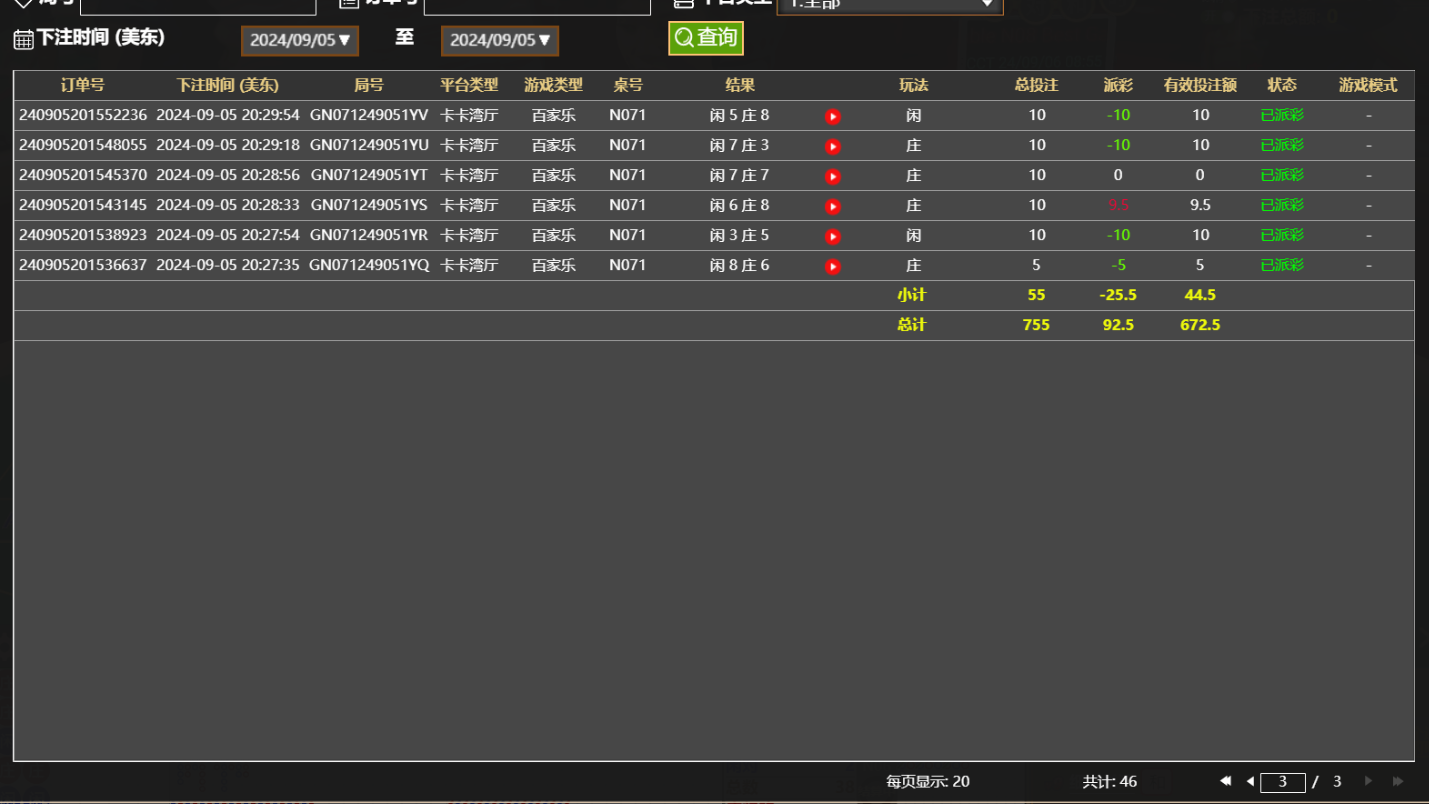Click order number 240905201543145

[82, 205]
